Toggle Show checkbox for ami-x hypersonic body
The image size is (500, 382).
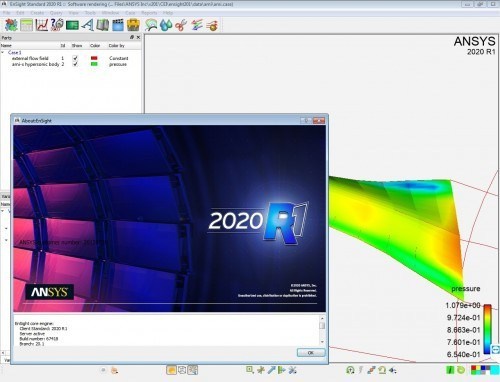75,64
